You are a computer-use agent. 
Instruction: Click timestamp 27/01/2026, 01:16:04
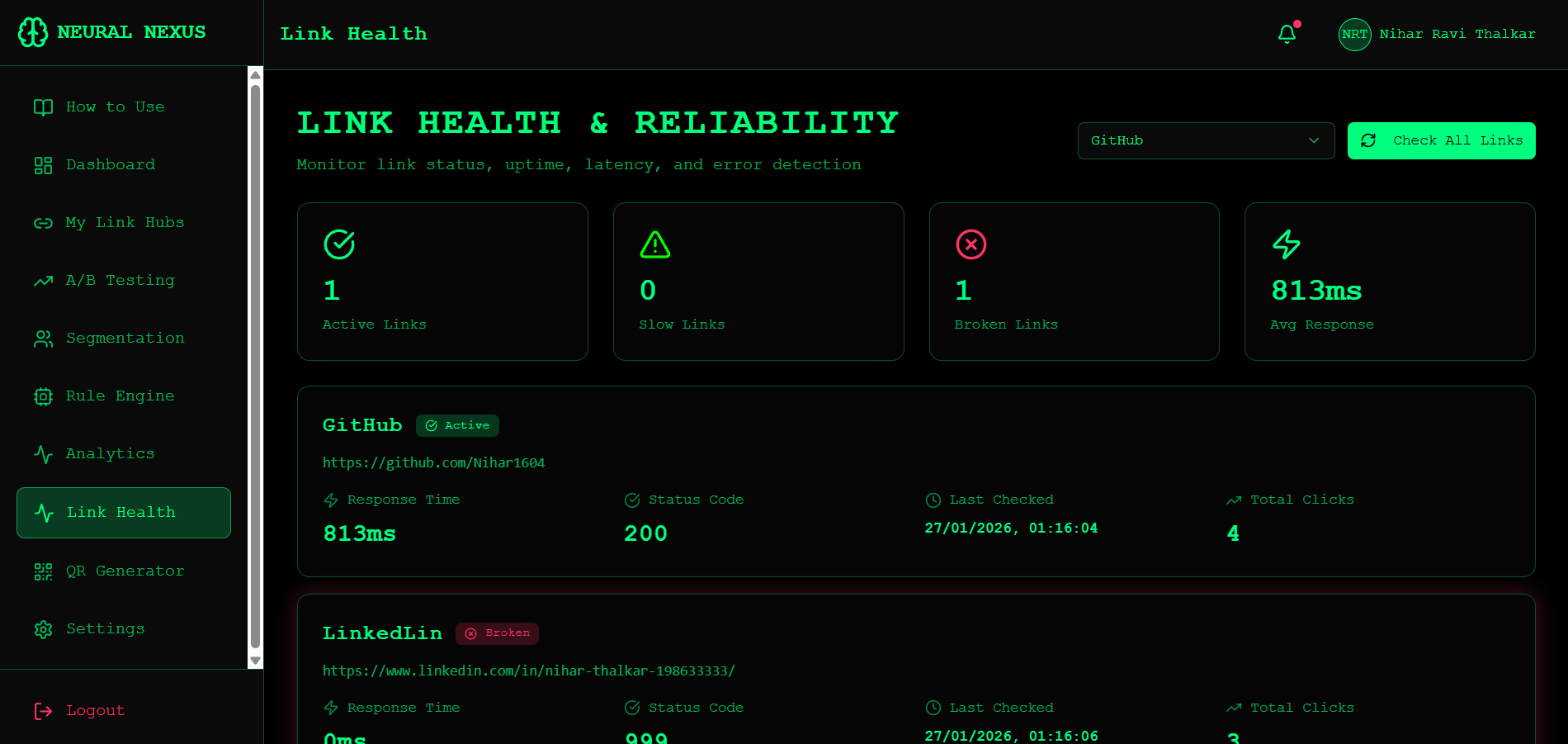click(1011, 528)
